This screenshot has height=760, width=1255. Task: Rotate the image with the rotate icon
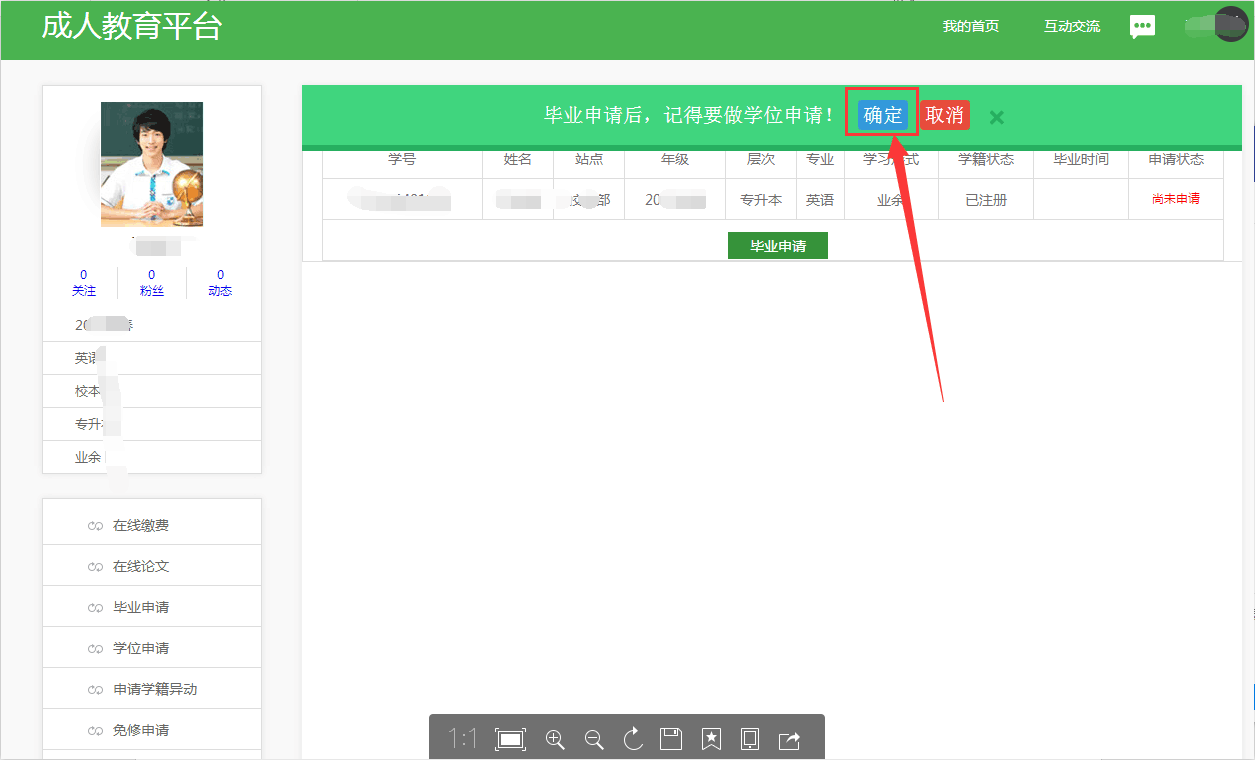[x=633, y=739]
